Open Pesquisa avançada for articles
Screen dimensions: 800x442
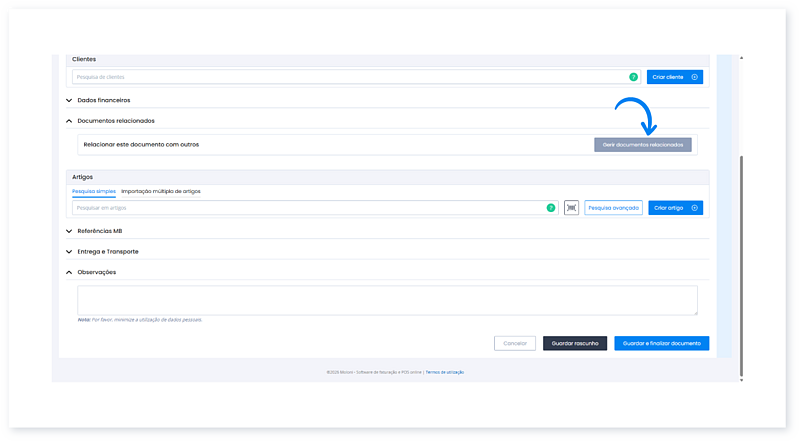pyautogui.click(x=613, y=208)
